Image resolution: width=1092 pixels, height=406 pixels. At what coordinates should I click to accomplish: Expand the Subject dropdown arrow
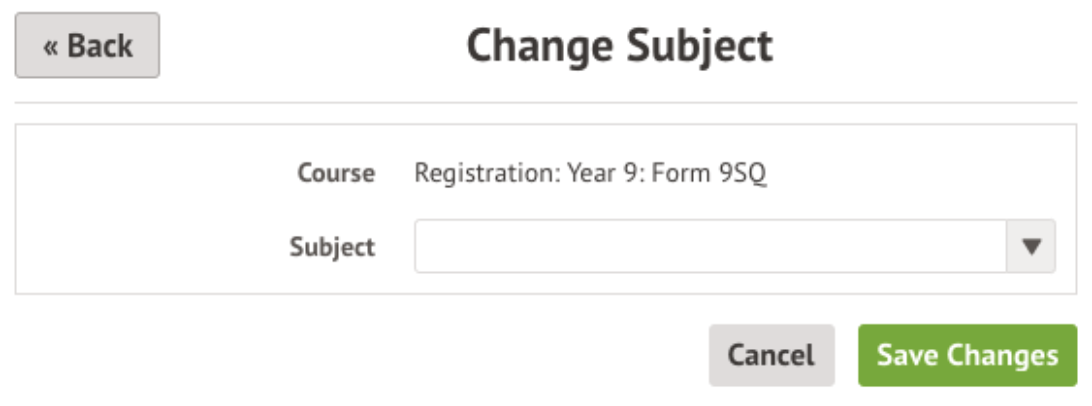pos(1030,246)
